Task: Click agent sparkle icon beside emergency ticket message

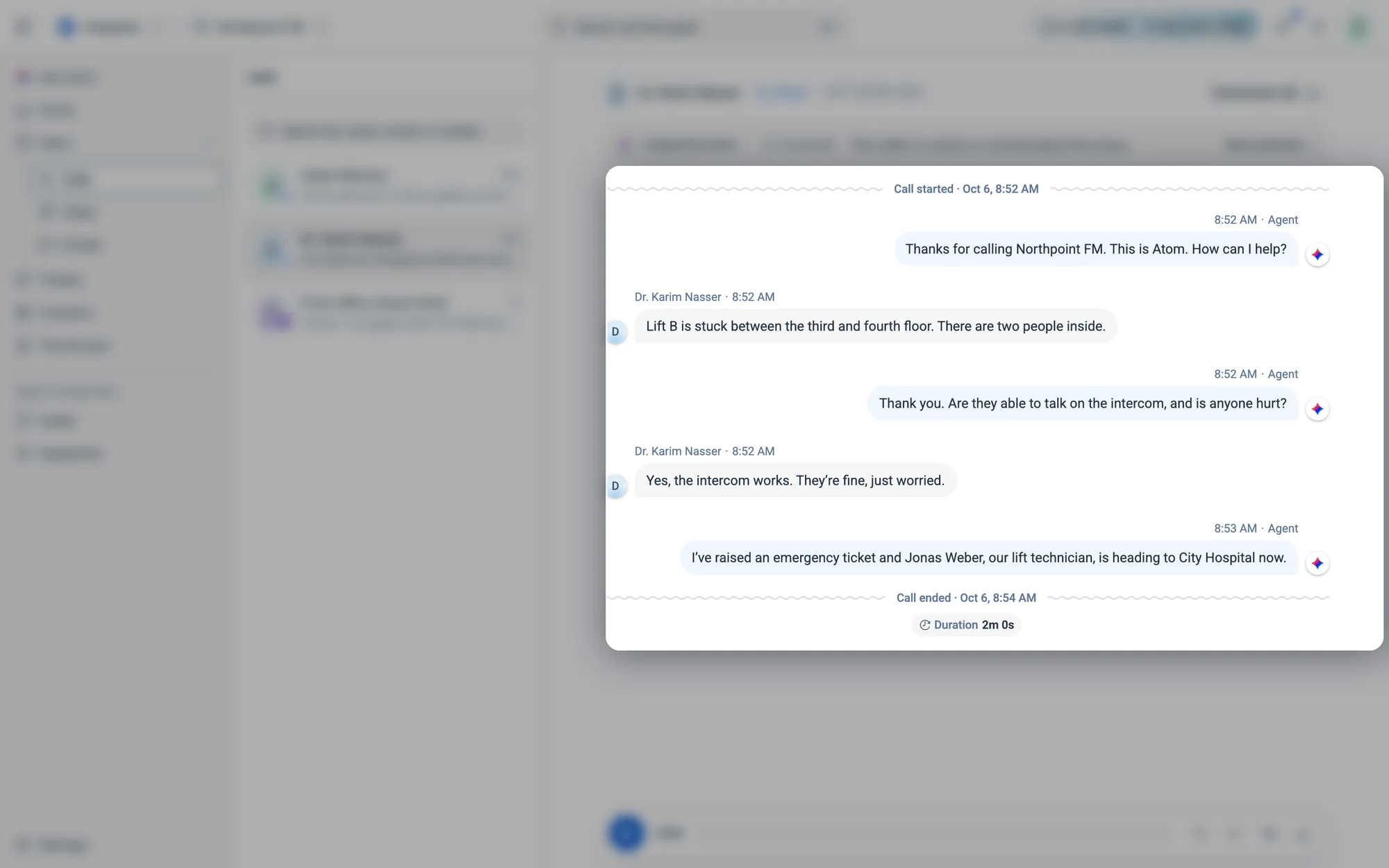Action: click(x=1317, y=563)
